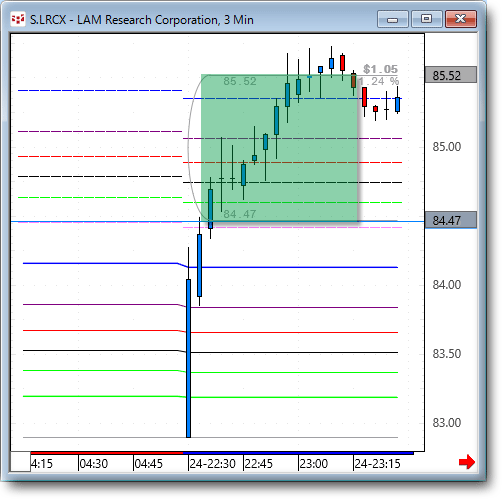Click the 85.52 label inside green box

tap(240, 81)
